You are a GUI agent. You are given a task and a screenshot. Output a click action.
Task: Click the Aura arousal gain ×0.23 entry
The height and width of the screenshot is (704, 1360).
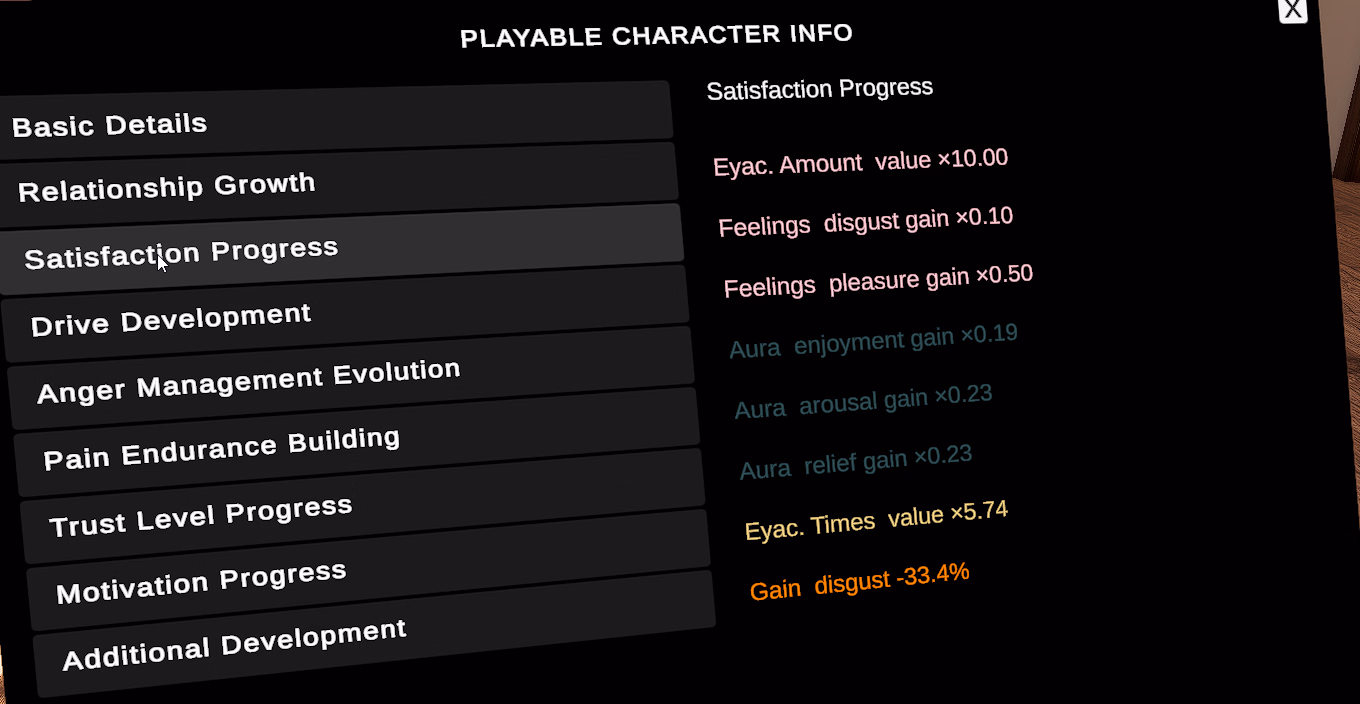pyautogui.click(x=863, y=401)
